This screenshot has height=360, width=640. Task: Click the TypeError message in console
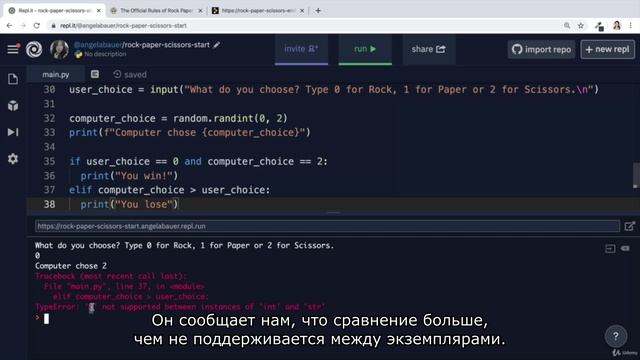point(180,307)
